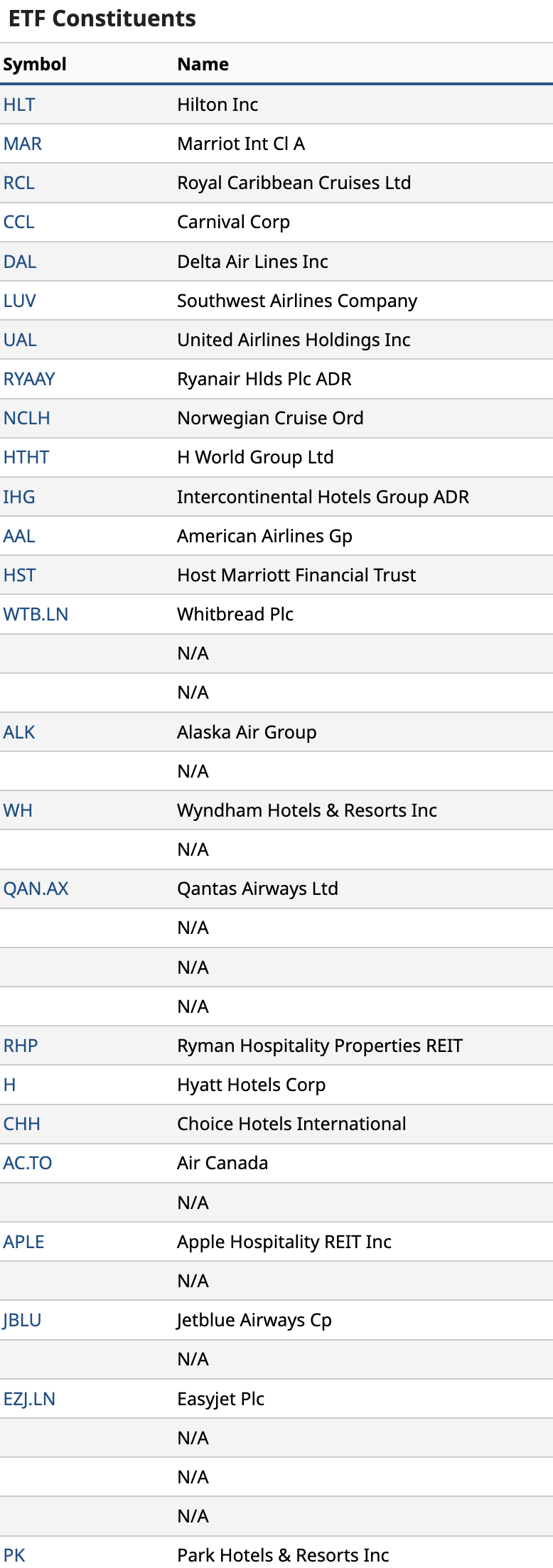Viewport: 553px width, 1568px height.
Task: Click the MAR ticker link
Action: 23,144
